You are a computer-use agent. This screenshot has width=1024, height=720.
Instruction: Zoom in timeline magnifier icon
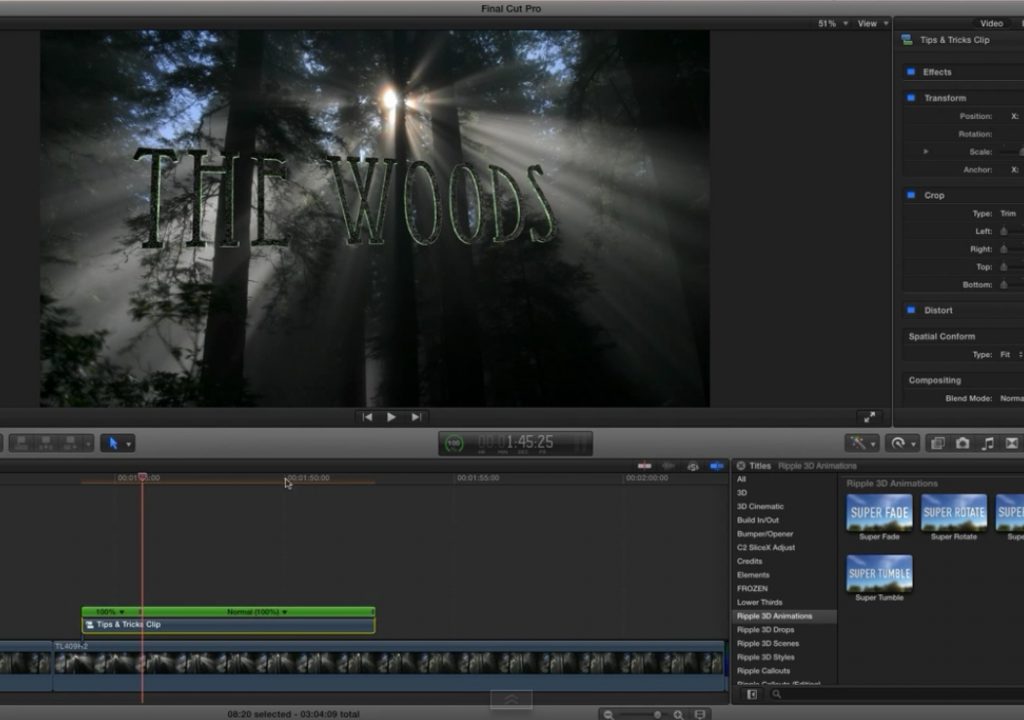click(x=679, y=715)
